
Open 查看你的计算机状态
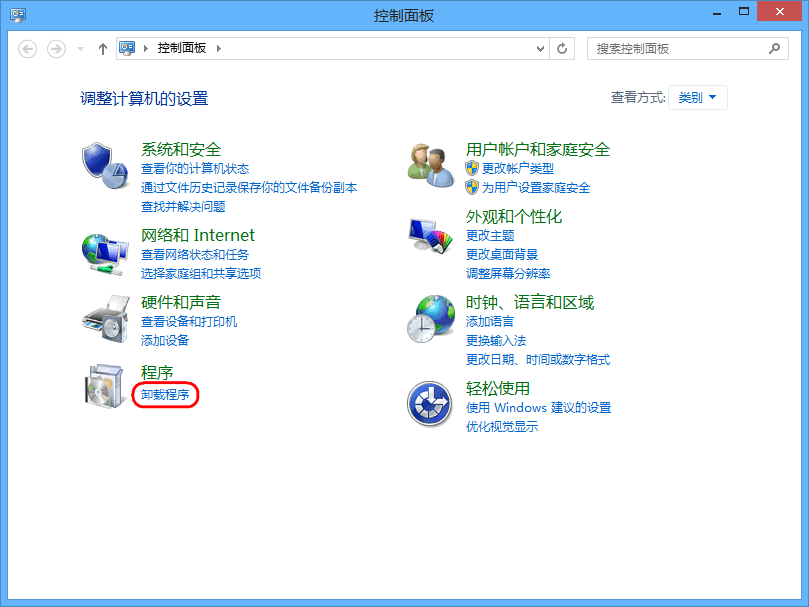(195, 169)
